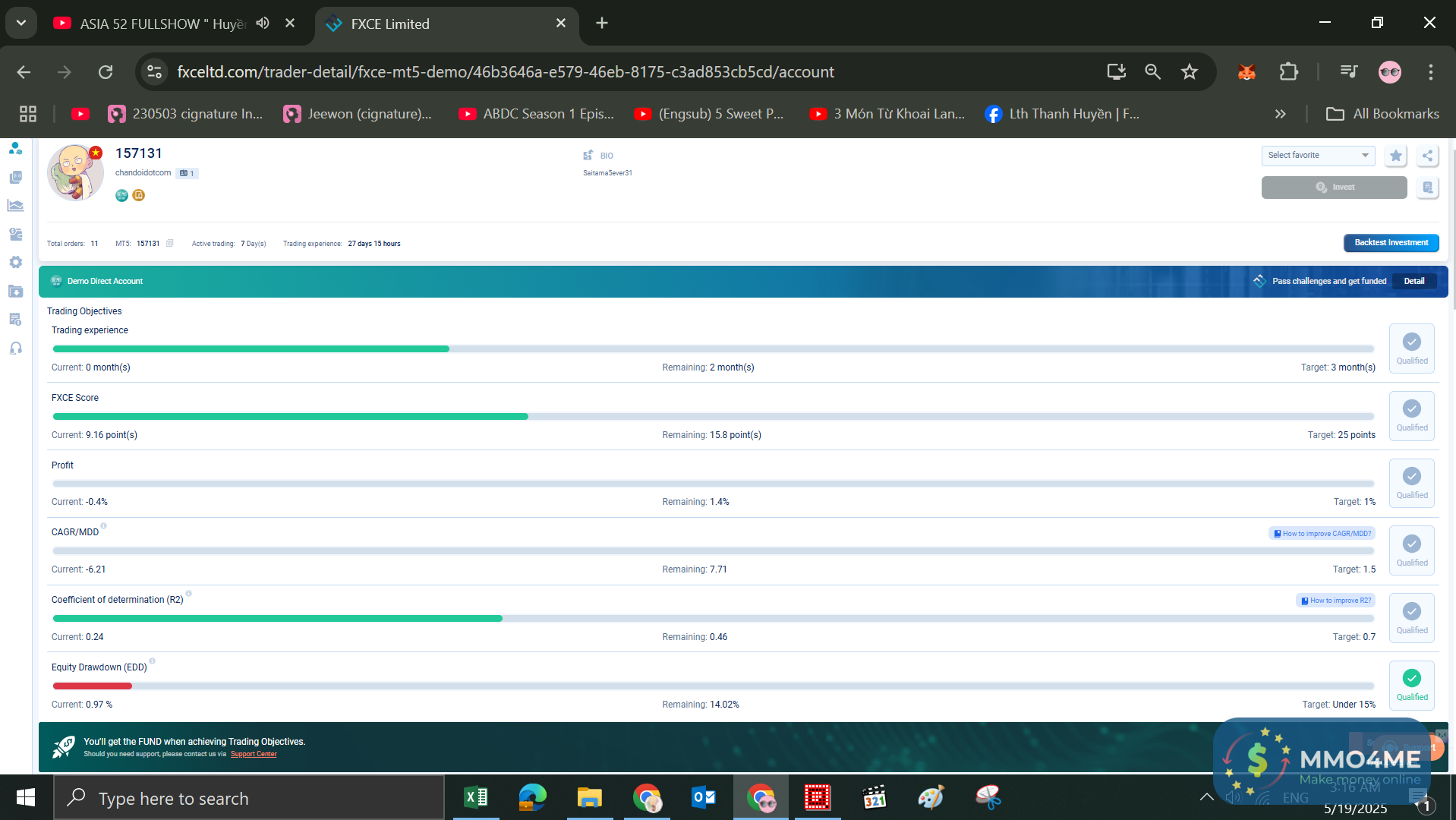Show info tooltip for Coefficient of determination
The width and height of the screenshot is (1456, 820).
[188, 594]
